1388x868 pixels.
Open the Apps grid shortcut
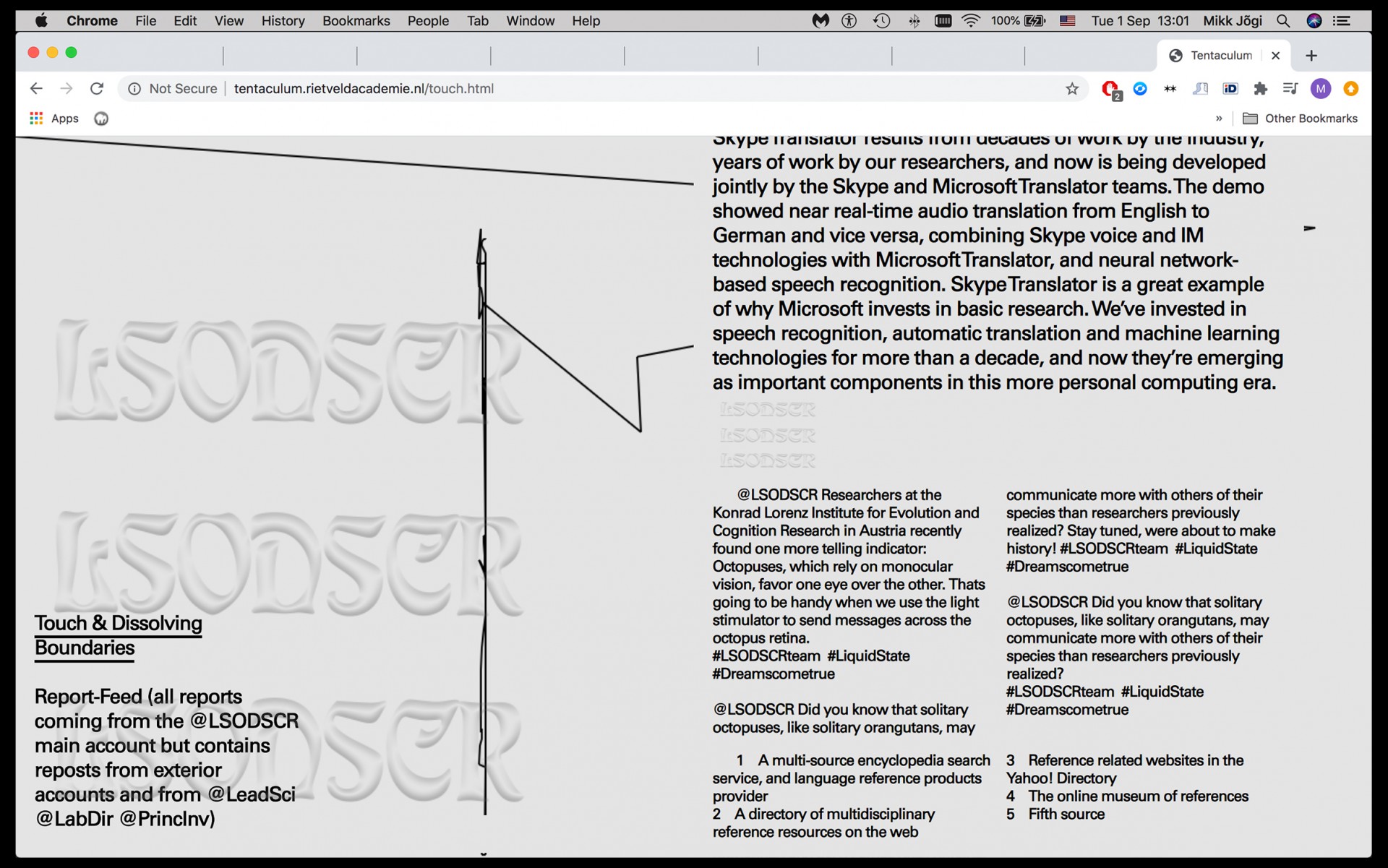click(54, 119)
